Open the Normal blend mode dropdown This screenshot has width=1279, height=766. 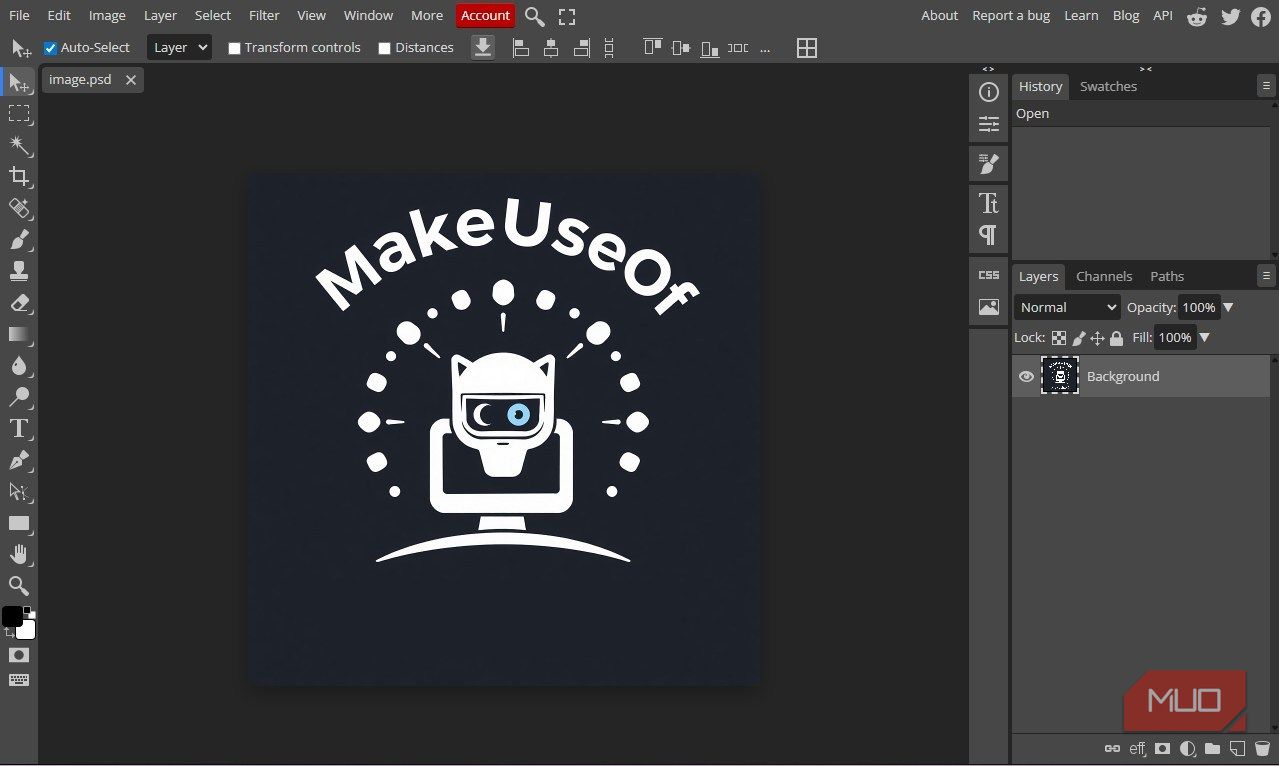1067,307
